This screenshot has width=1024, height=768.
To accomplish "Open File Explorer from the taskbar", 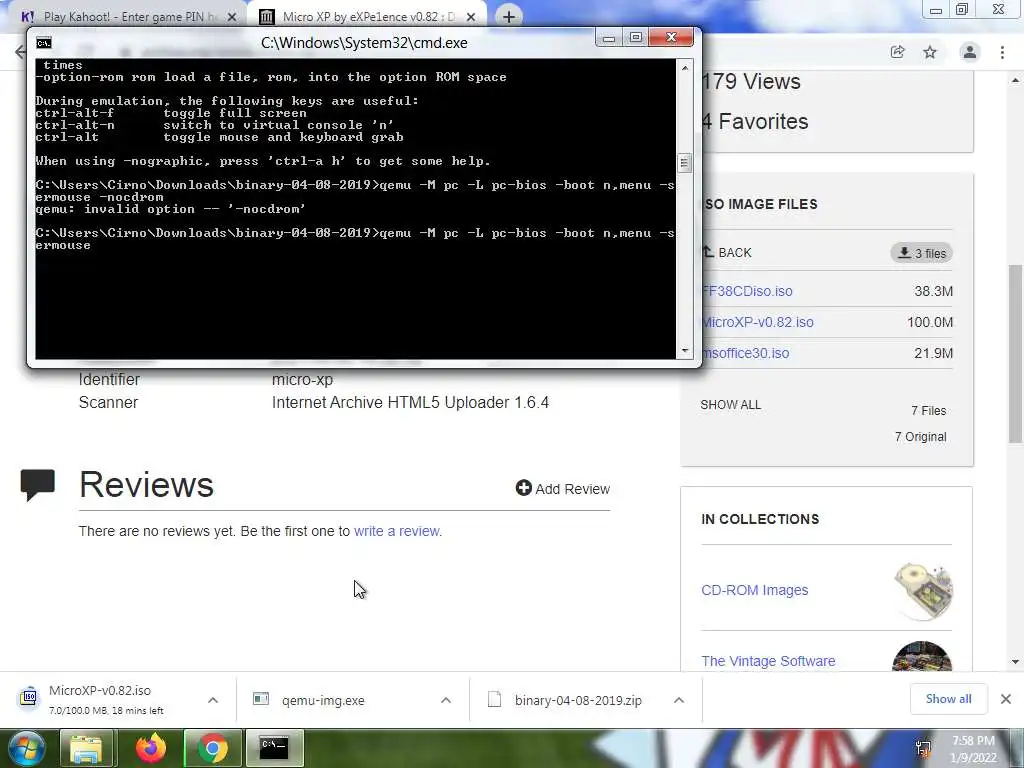I will [x=87, y=748].
